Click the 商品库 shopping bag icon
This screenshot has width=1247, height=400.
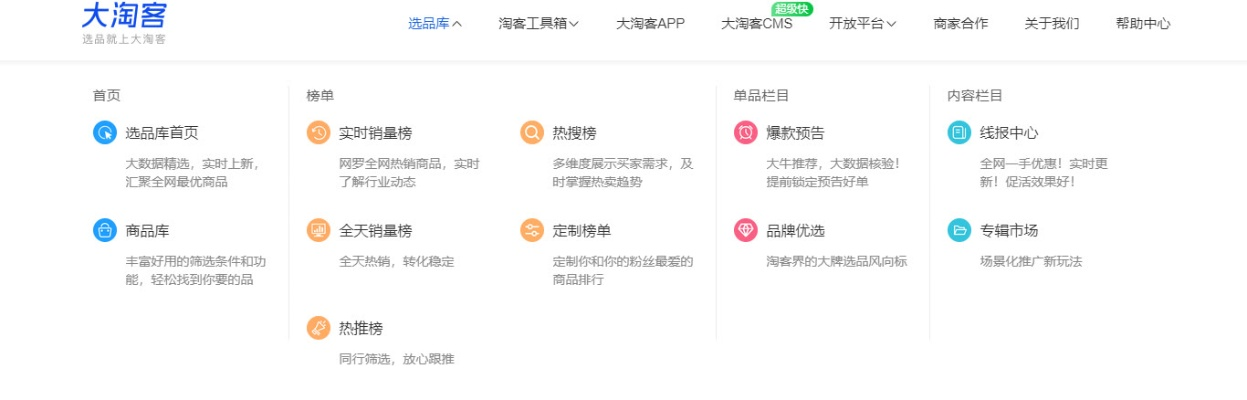click(105, 230)
